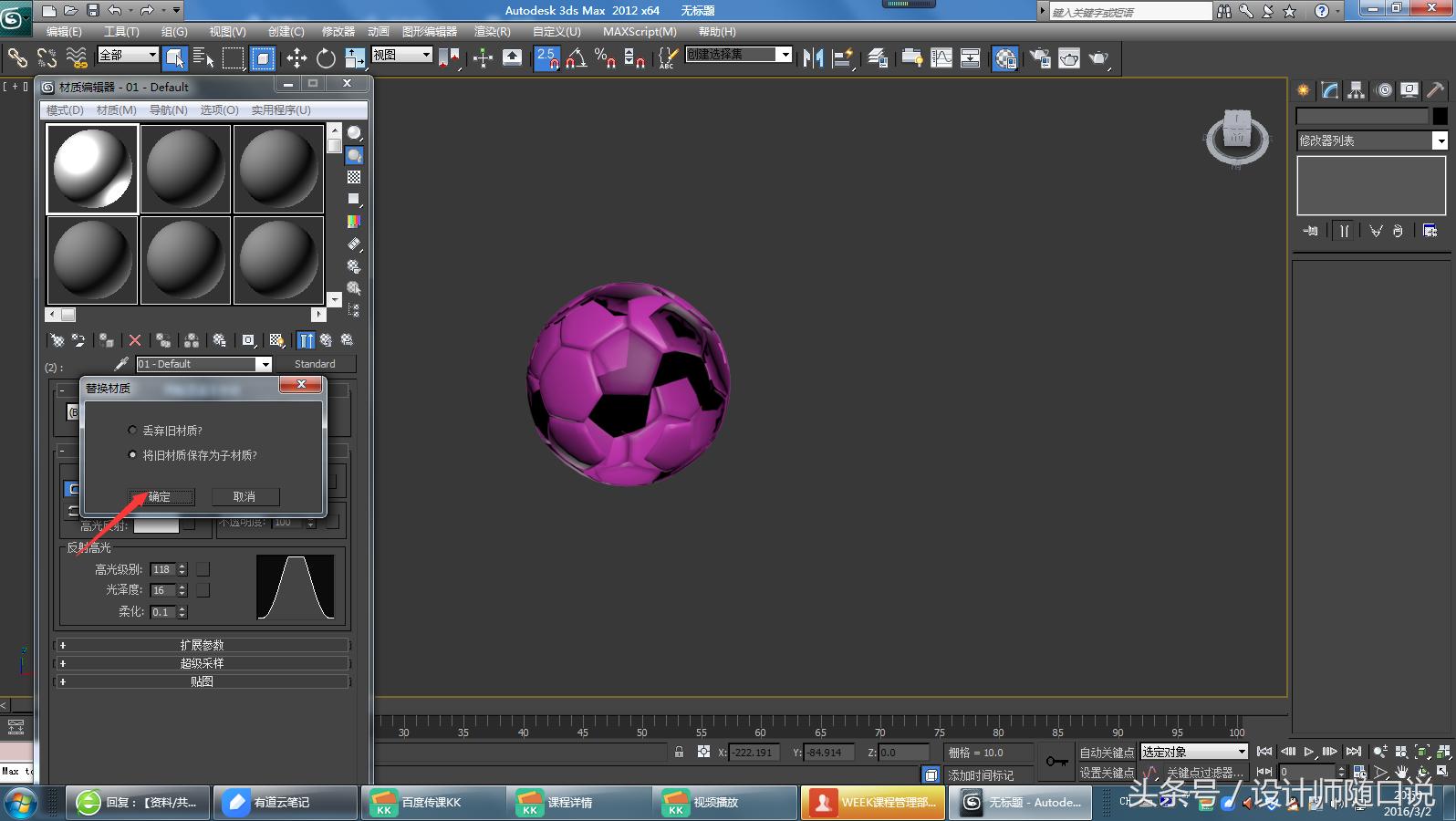
Task: Open reference coordinate dropdown 视图
Action: coord(401,55)
